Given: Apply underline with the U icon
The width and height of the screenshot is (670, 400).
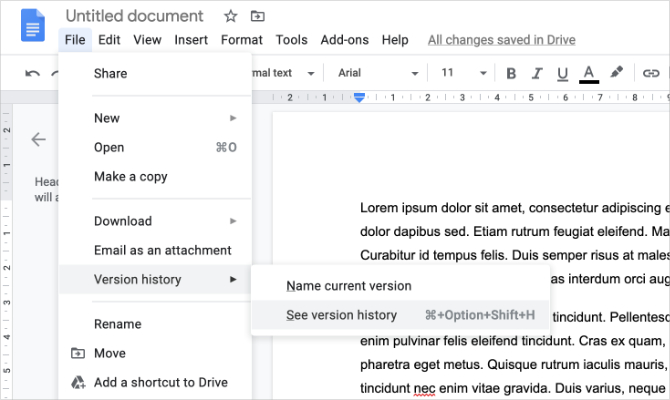Looking at the screenshot, I should tap(561, 73).
